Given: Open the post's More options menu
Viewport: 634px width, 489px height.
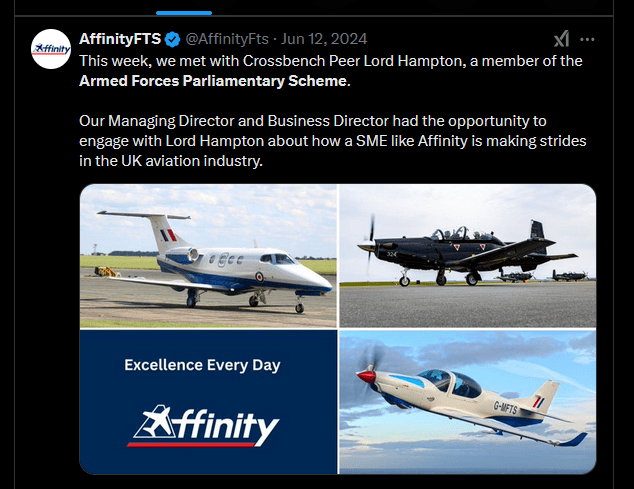Looking at the screenshot, I should coord(588,39).
